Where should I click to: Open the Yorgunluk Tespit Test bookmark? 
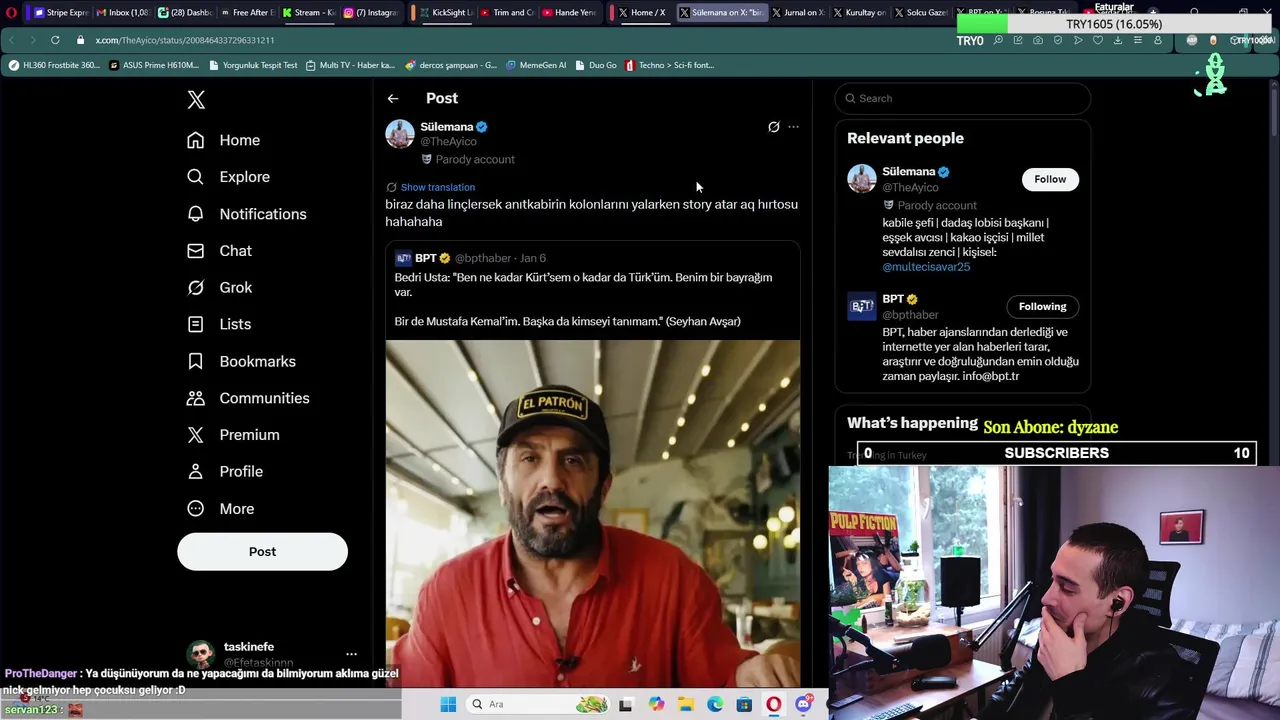tap(253, 65)
